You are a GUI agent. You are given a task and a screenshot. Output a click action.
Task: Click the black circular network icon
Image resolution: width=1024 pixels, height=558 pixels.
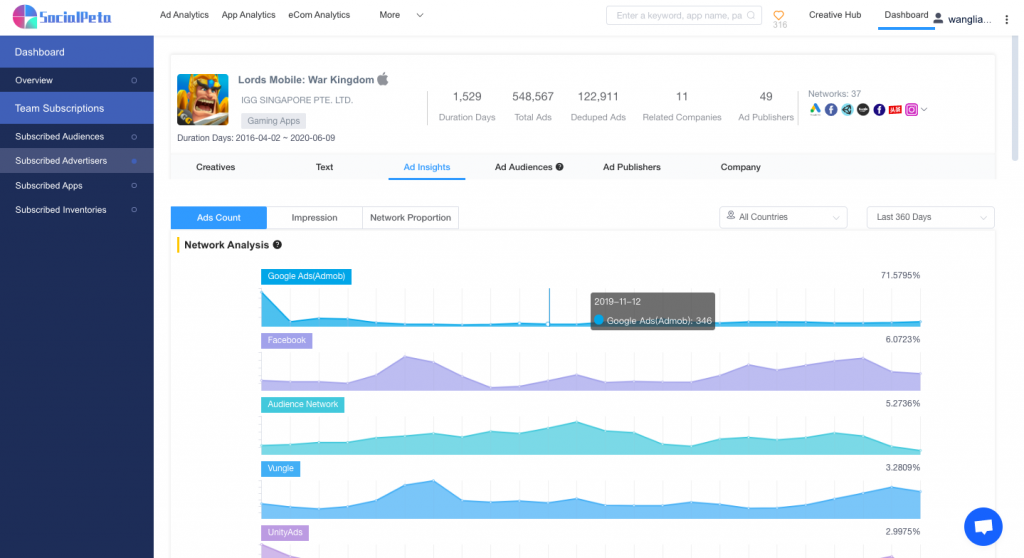pyautogui.click(x=863, y=110)
